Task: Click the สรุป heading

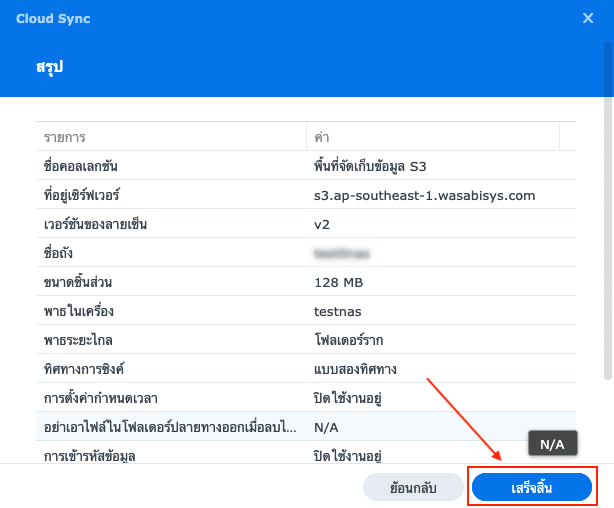Action: [x=49, y=67]
